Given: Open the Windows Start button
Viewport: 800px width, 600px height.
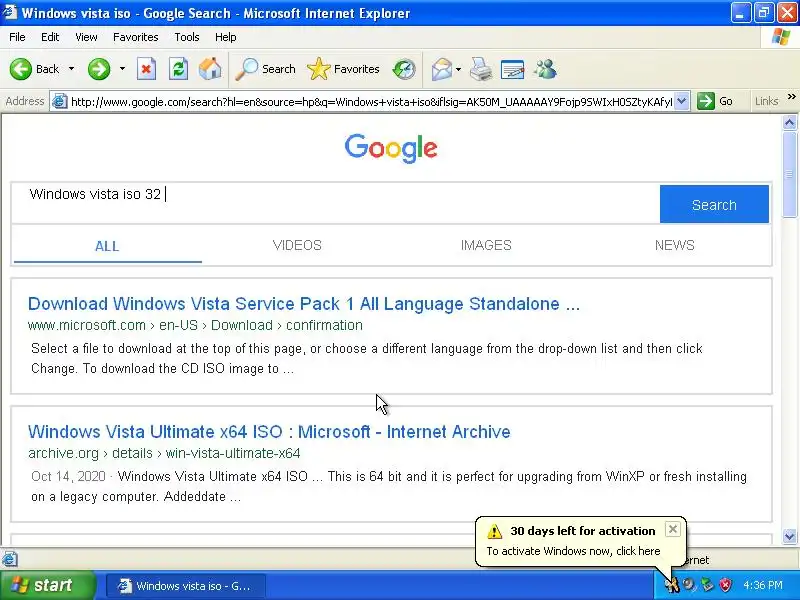Looking at the screenshot, I should tap(47, 585).
